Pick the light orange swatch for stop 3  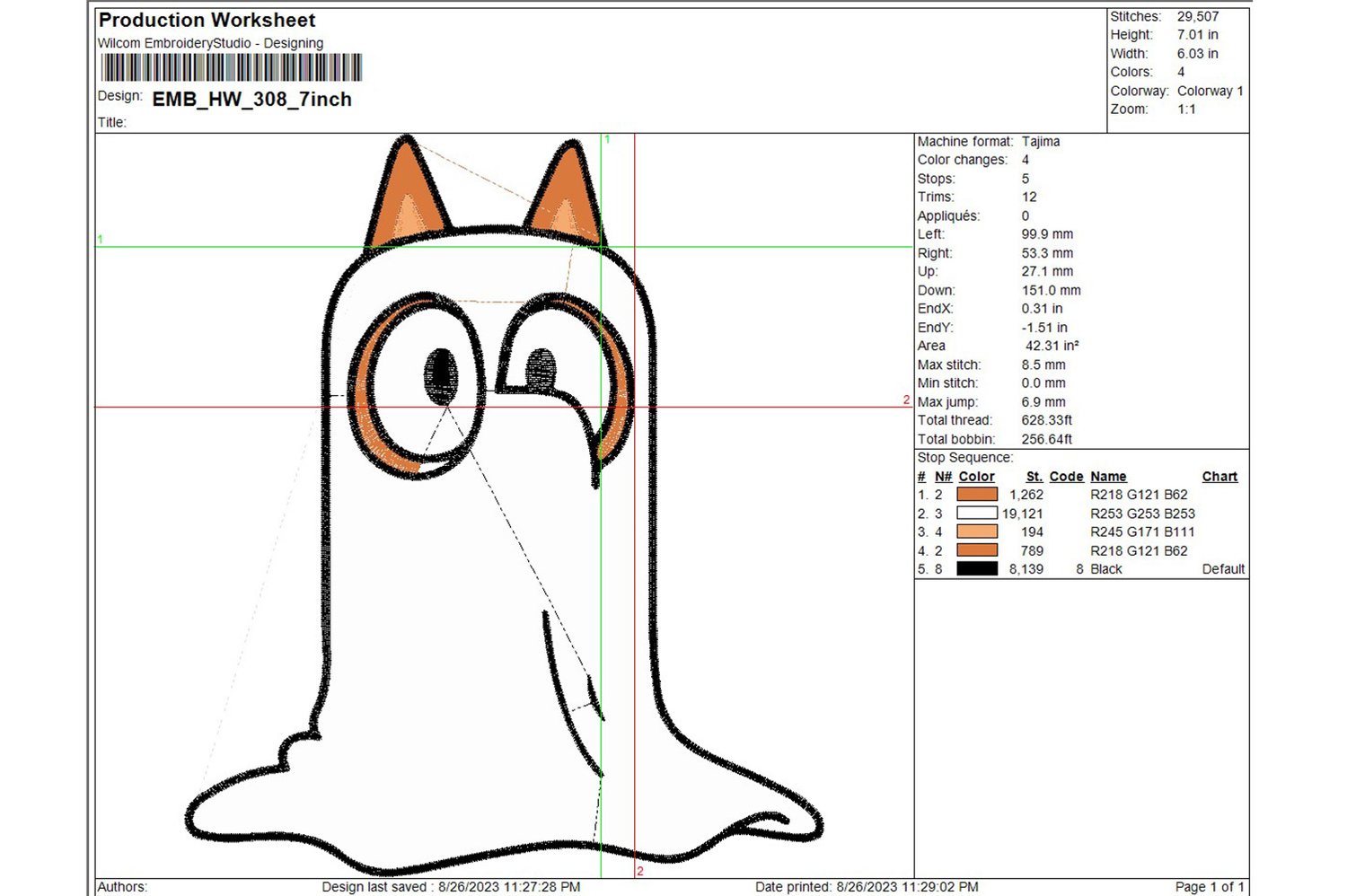tap(977, 531)
